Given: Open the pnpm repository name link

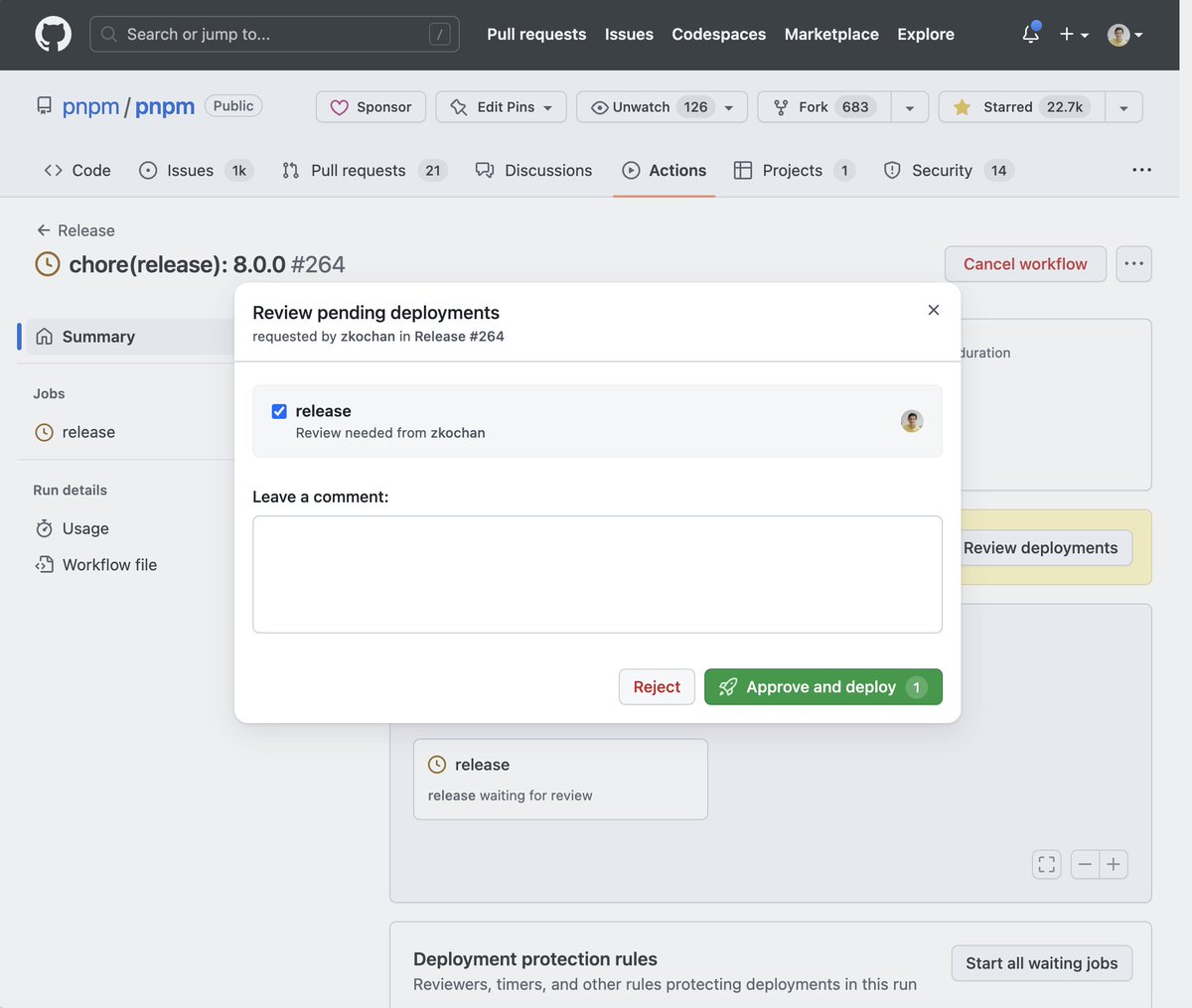Looking at the screenshot, I should click(165, 107).
